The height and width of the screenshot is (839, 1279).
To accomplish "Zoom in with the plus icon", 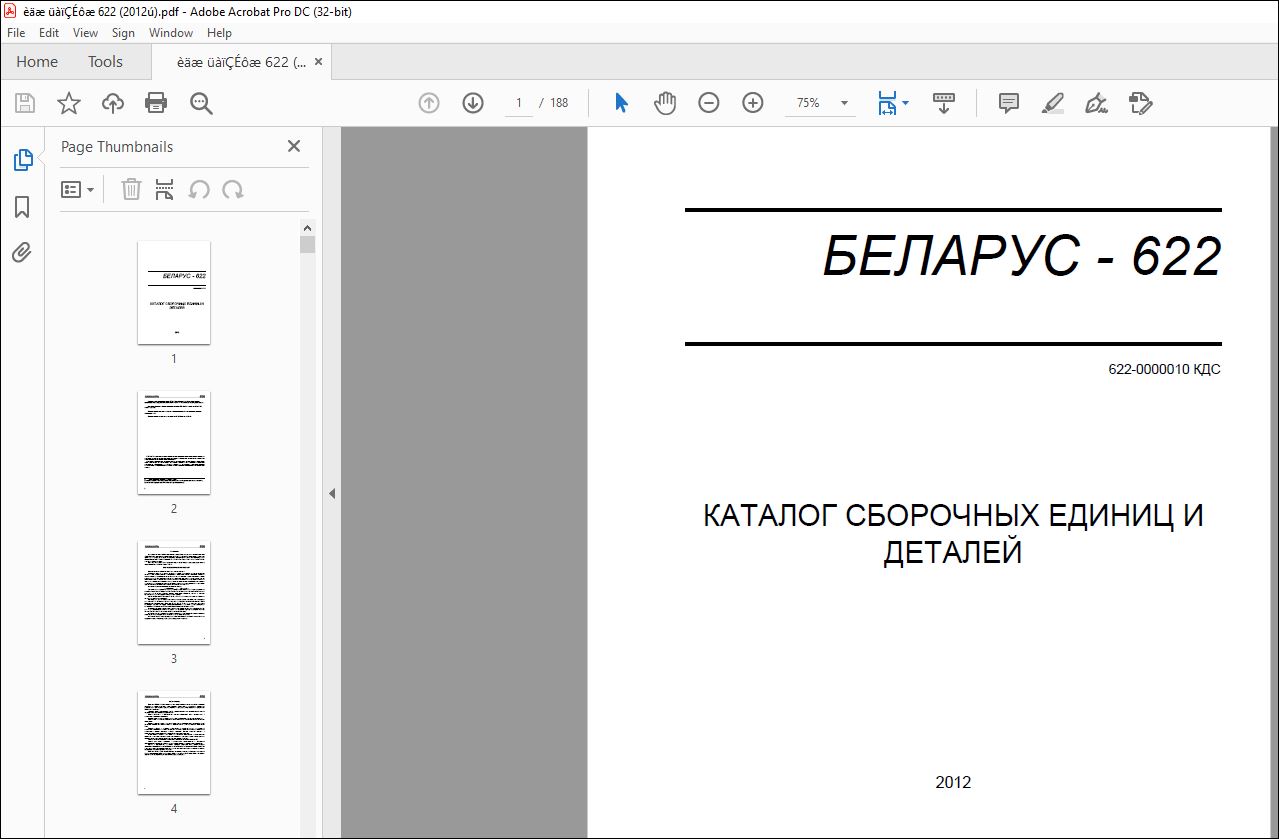I will click(753, 103).
